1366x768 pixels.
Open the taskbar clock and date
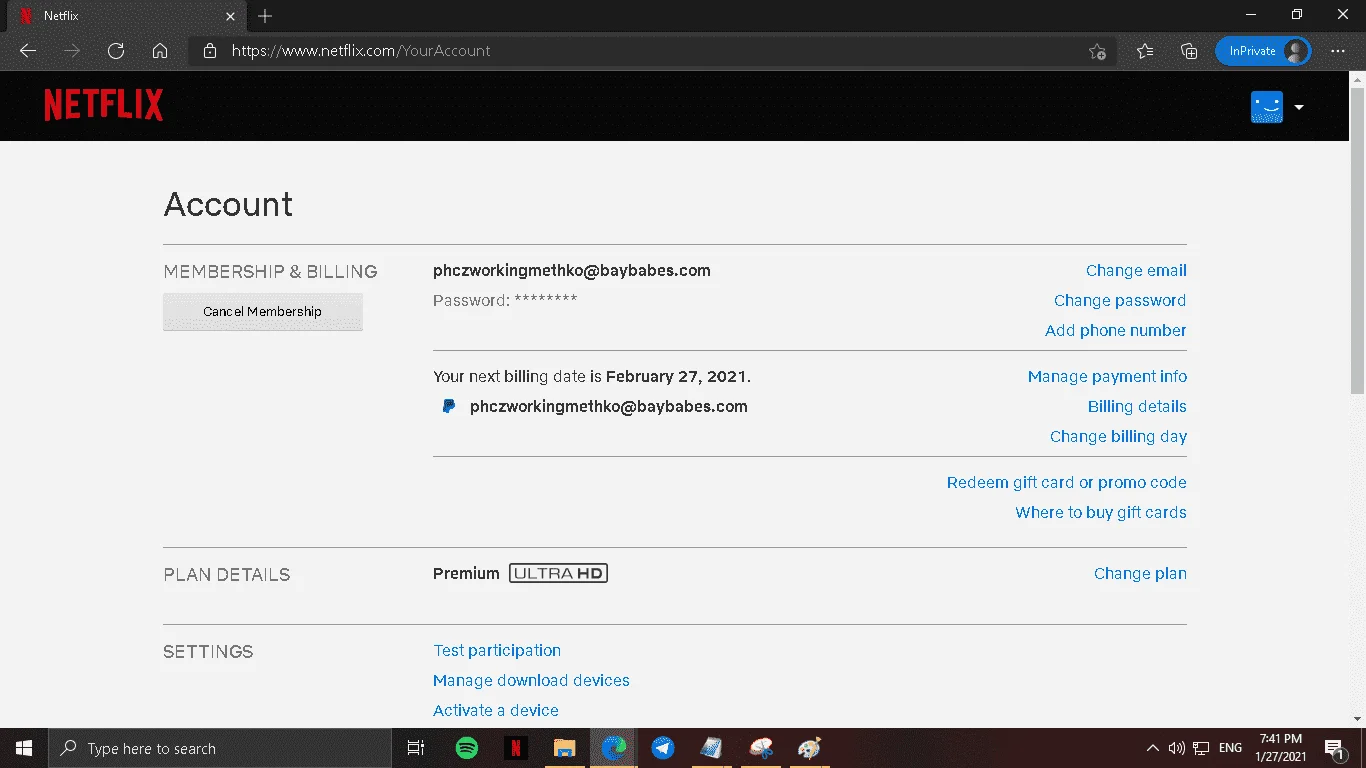1281,748
